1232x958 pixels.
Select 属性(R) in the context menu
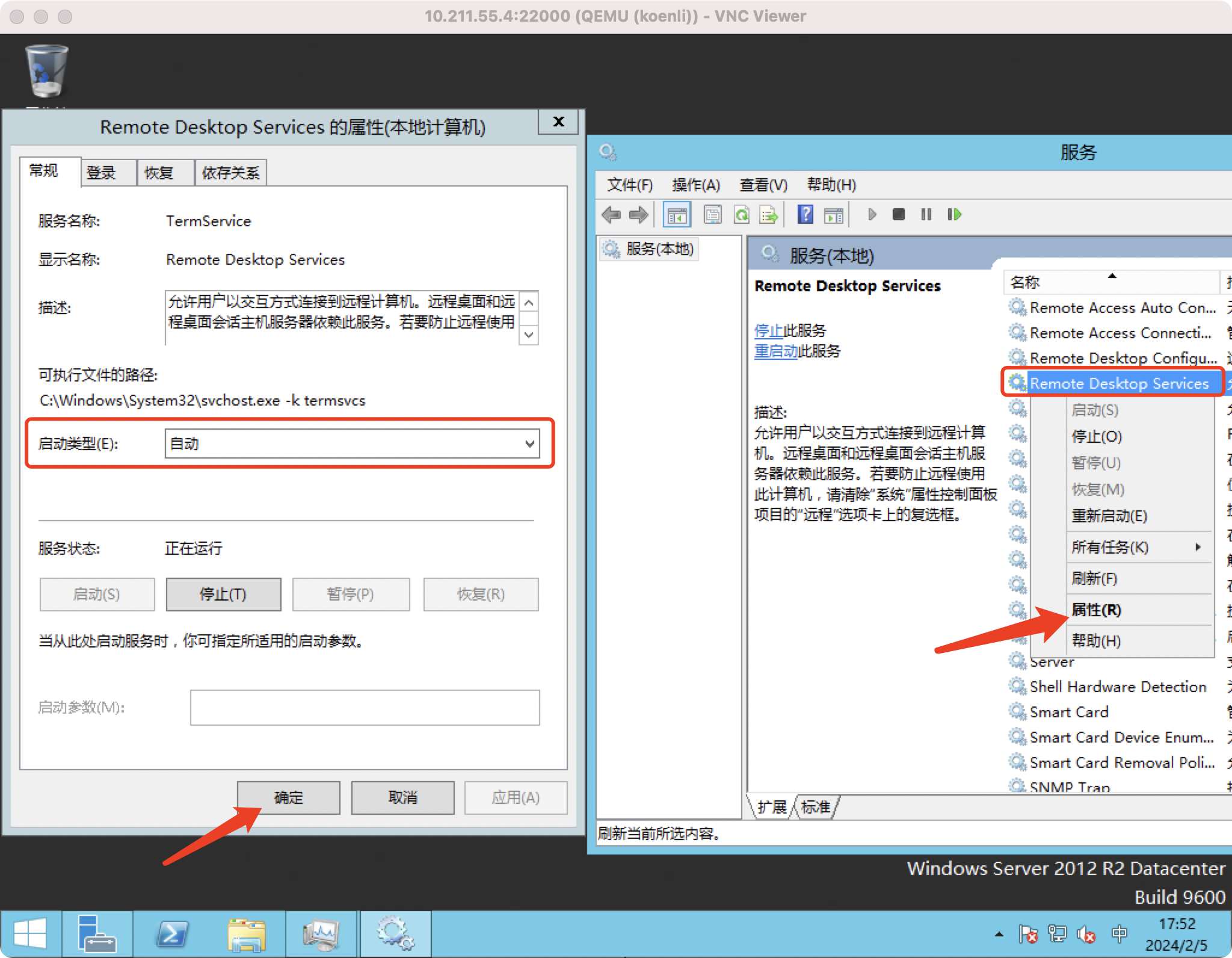tap(1096, 610)
